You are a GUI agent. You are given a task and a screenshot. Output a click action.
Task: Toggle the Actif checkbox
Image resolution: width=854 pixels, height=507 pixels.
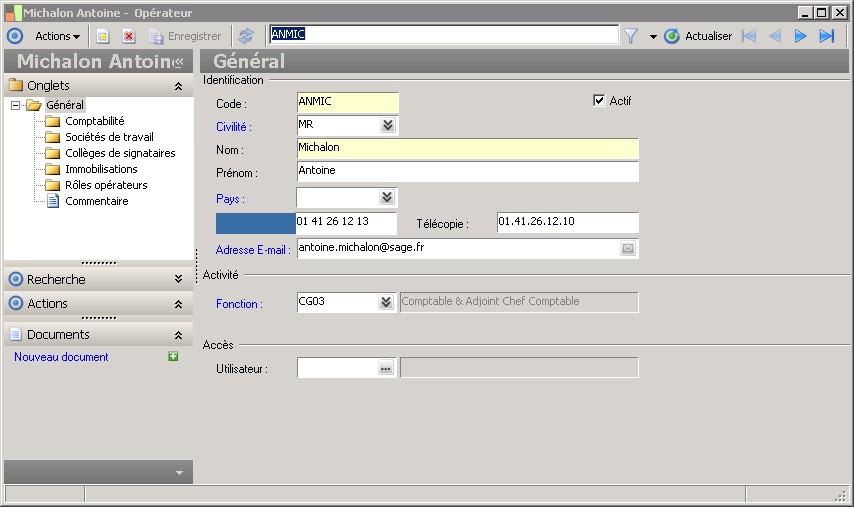[x=599, y=100]
